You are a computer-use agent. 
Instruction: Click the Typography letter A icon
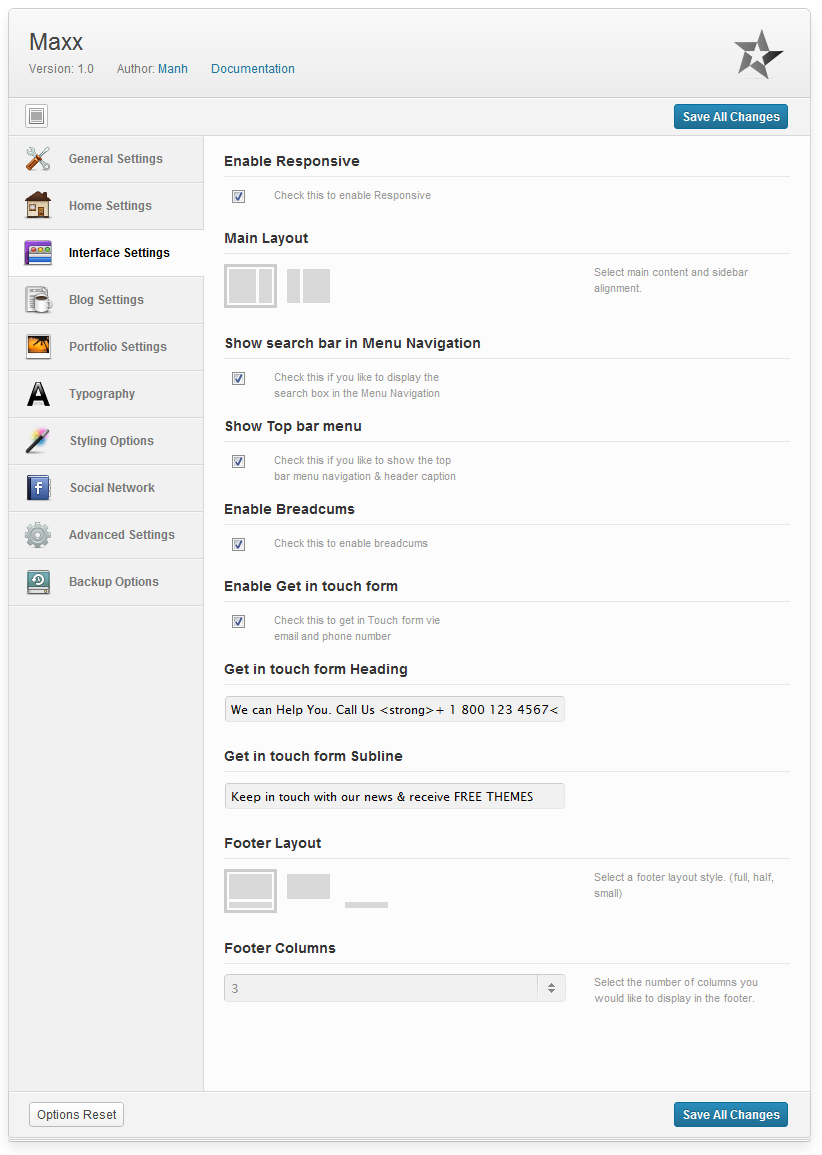(x=38, y=394)
